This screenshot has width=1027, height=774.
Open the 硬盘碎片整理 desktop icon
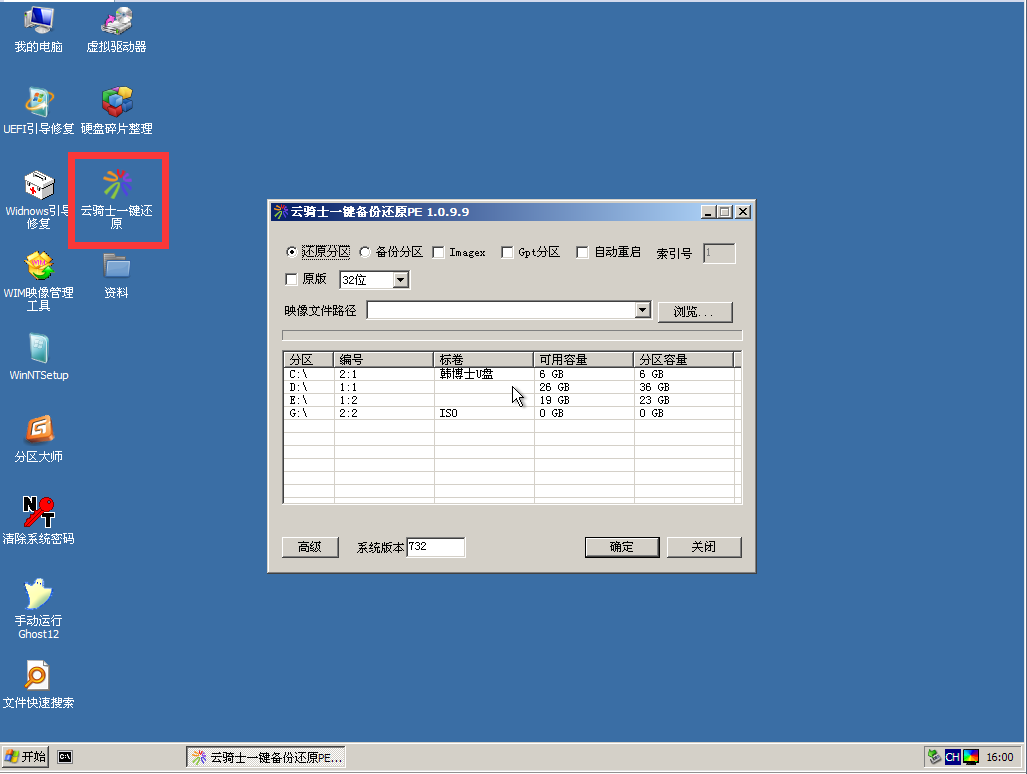(x=116, y=103)
